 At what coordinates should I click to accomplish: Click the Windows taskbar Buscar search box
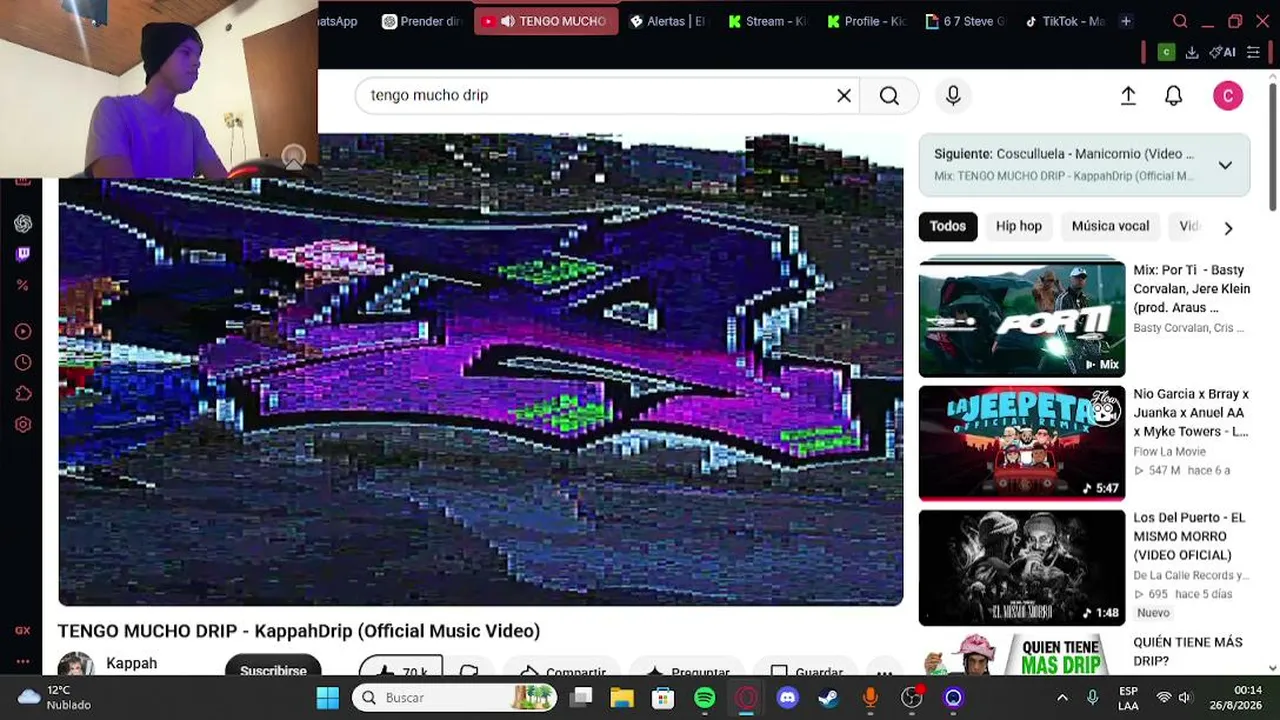point(457,697)
